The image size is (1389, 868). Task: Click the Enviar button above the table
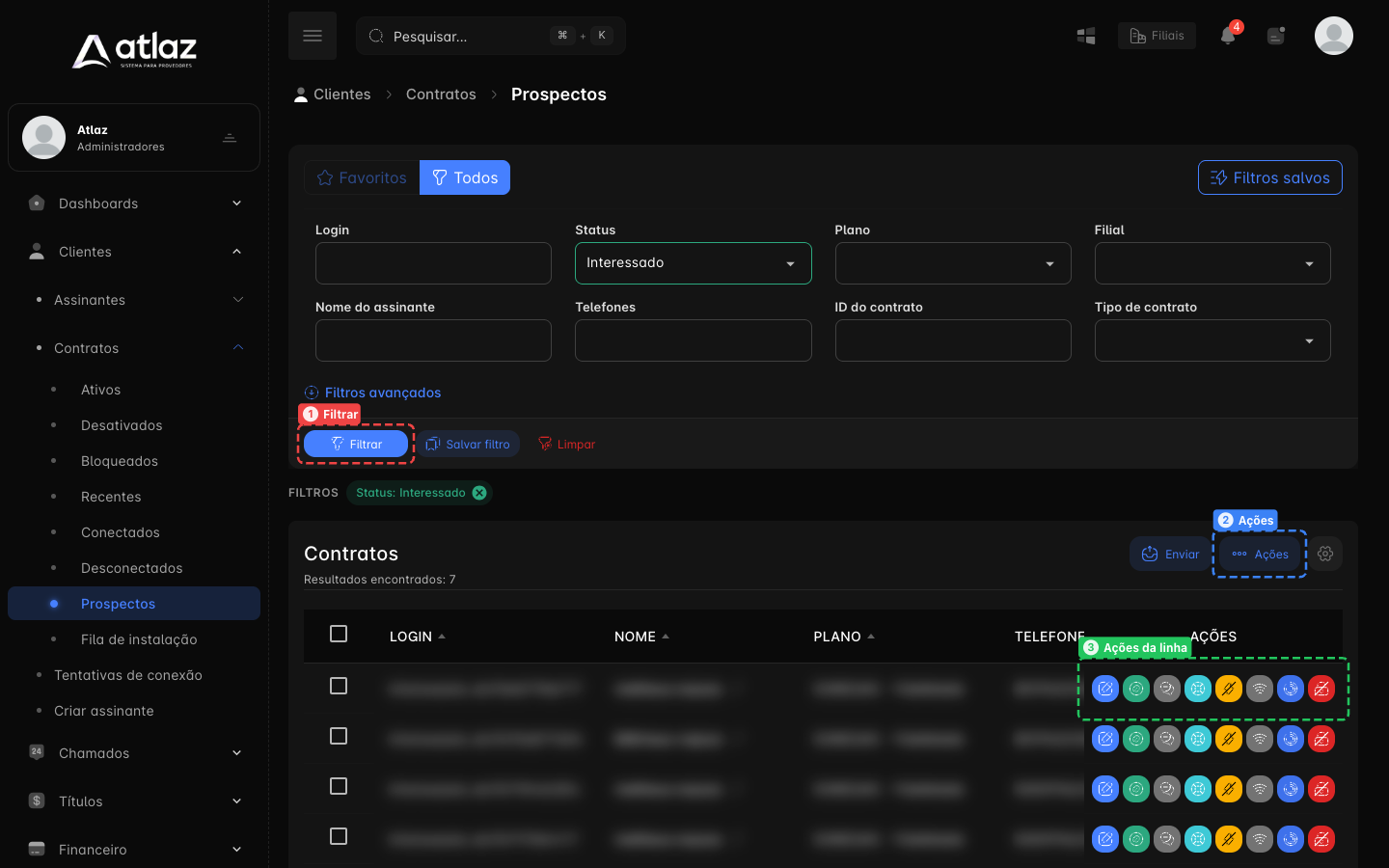click(x=1170, y=554)
